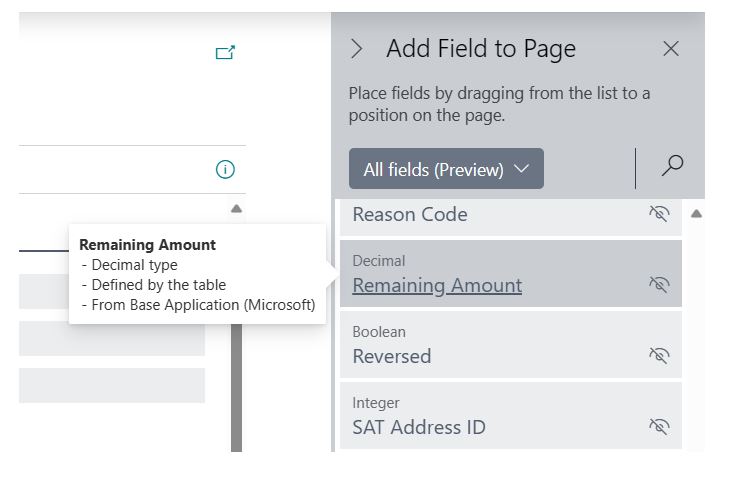Click the field list's scroll-up arrow
The height and width of the screenshot is (479, 729).
[696, 213]
